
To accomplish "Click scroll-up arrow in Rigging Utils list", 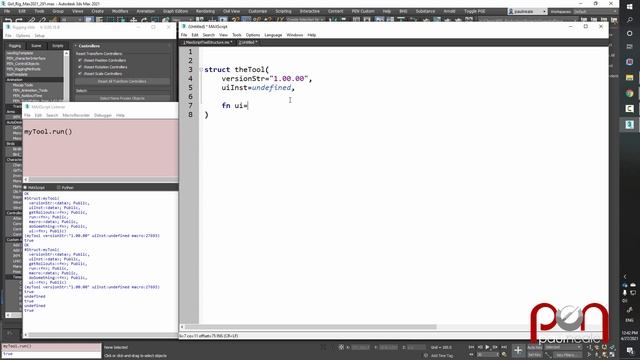I will point(66,53).
